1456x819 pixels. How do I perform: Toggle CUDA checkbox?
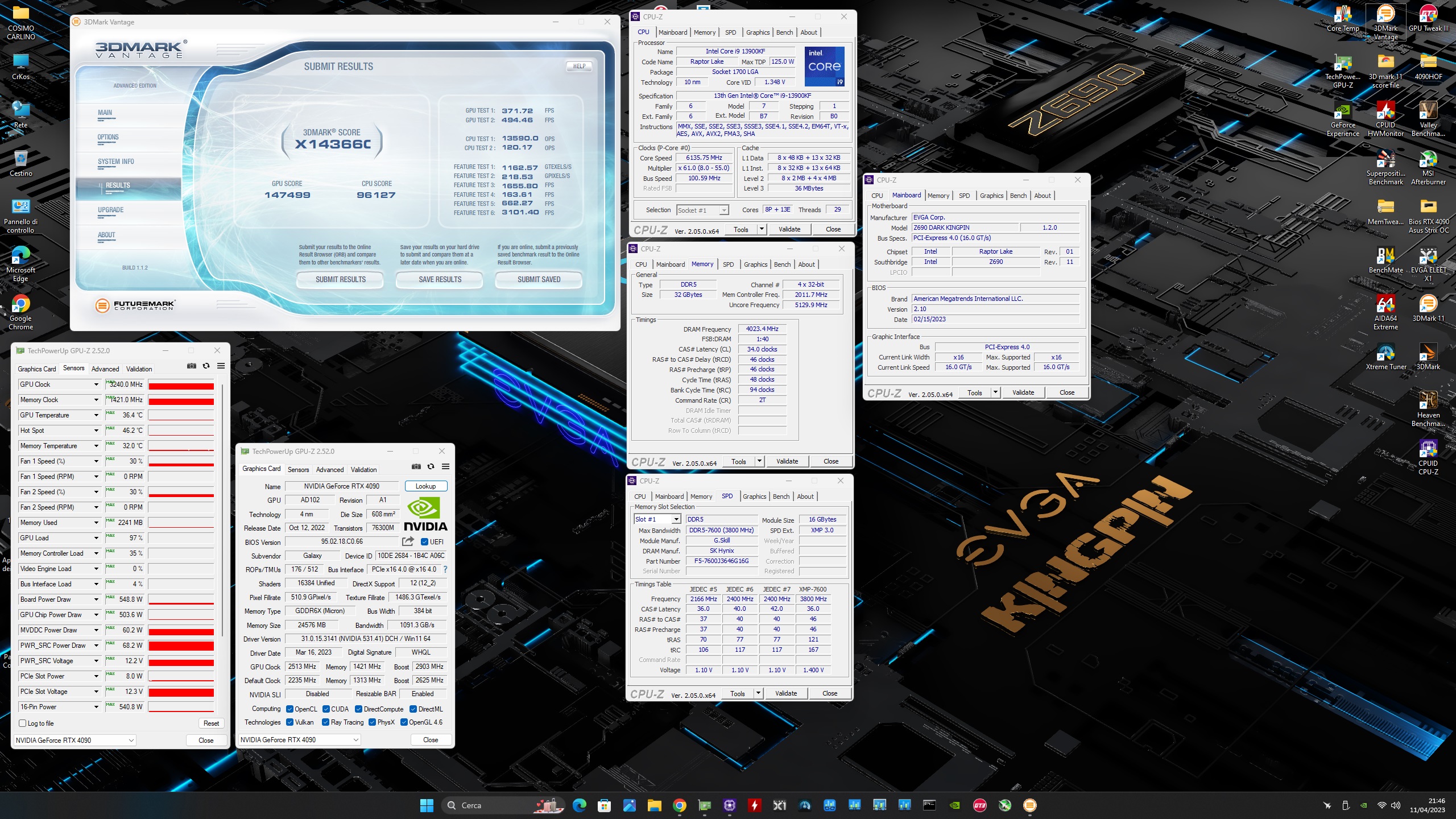[x=326, y=709]
